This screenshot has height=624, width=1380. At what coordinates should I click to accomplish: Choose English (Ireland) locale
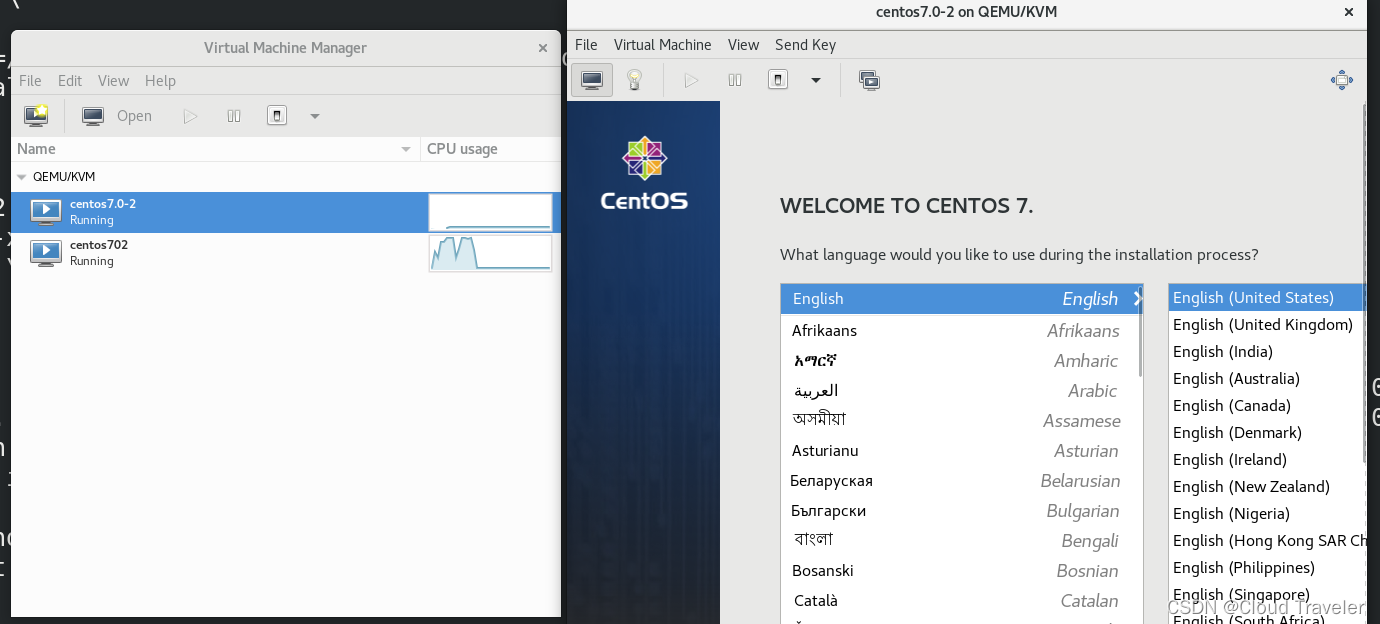[1267, 460]
